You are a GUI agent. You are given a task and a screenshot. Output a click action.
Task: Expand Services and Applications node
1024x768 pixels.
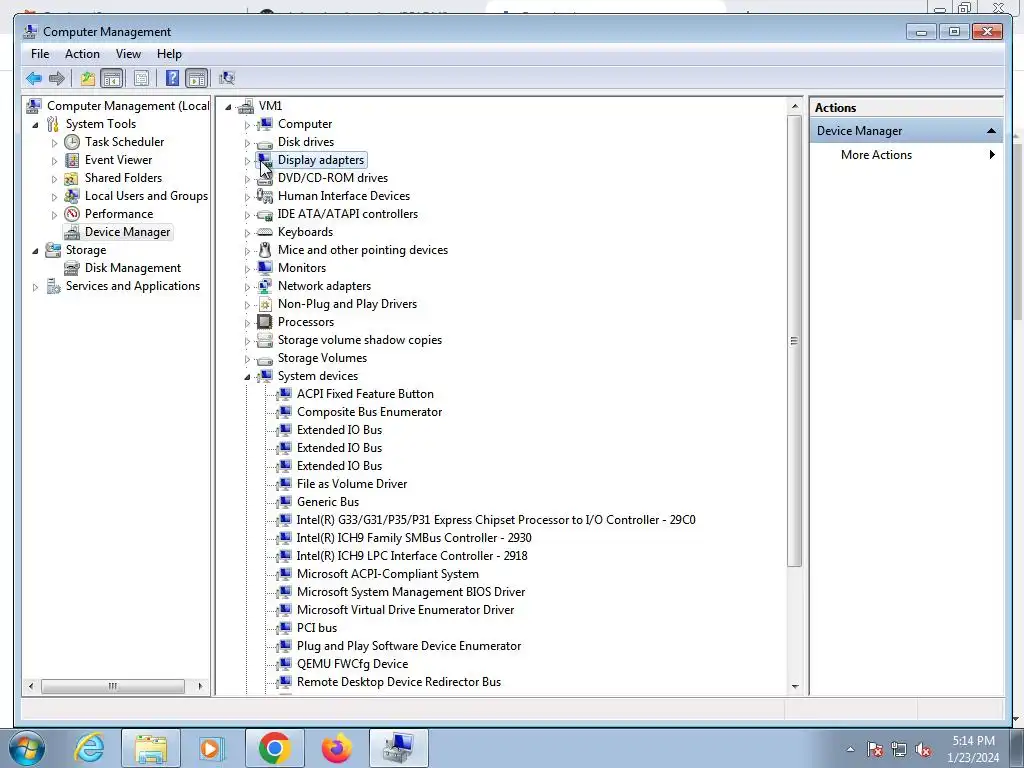coord(35,287)
